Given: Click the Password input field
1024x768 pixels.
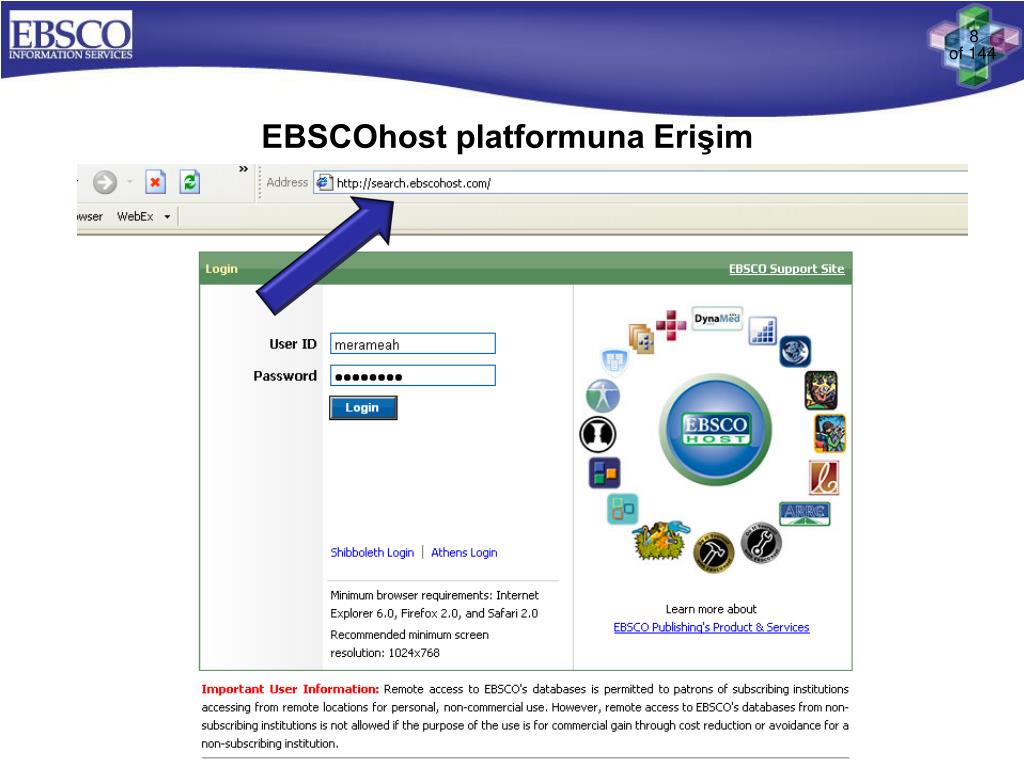Looking at the screenshot, I should [x=413, y=376].
